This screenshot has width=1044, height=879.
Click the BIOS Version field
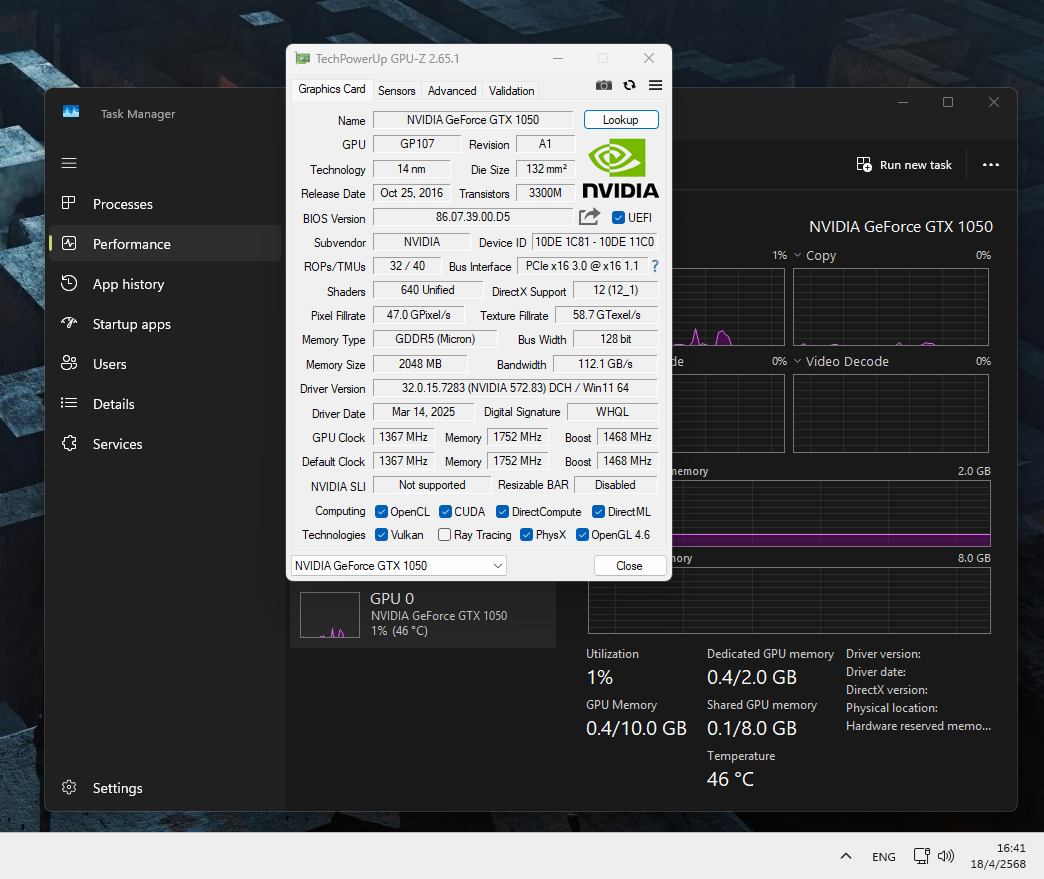(x=473, y=217)
